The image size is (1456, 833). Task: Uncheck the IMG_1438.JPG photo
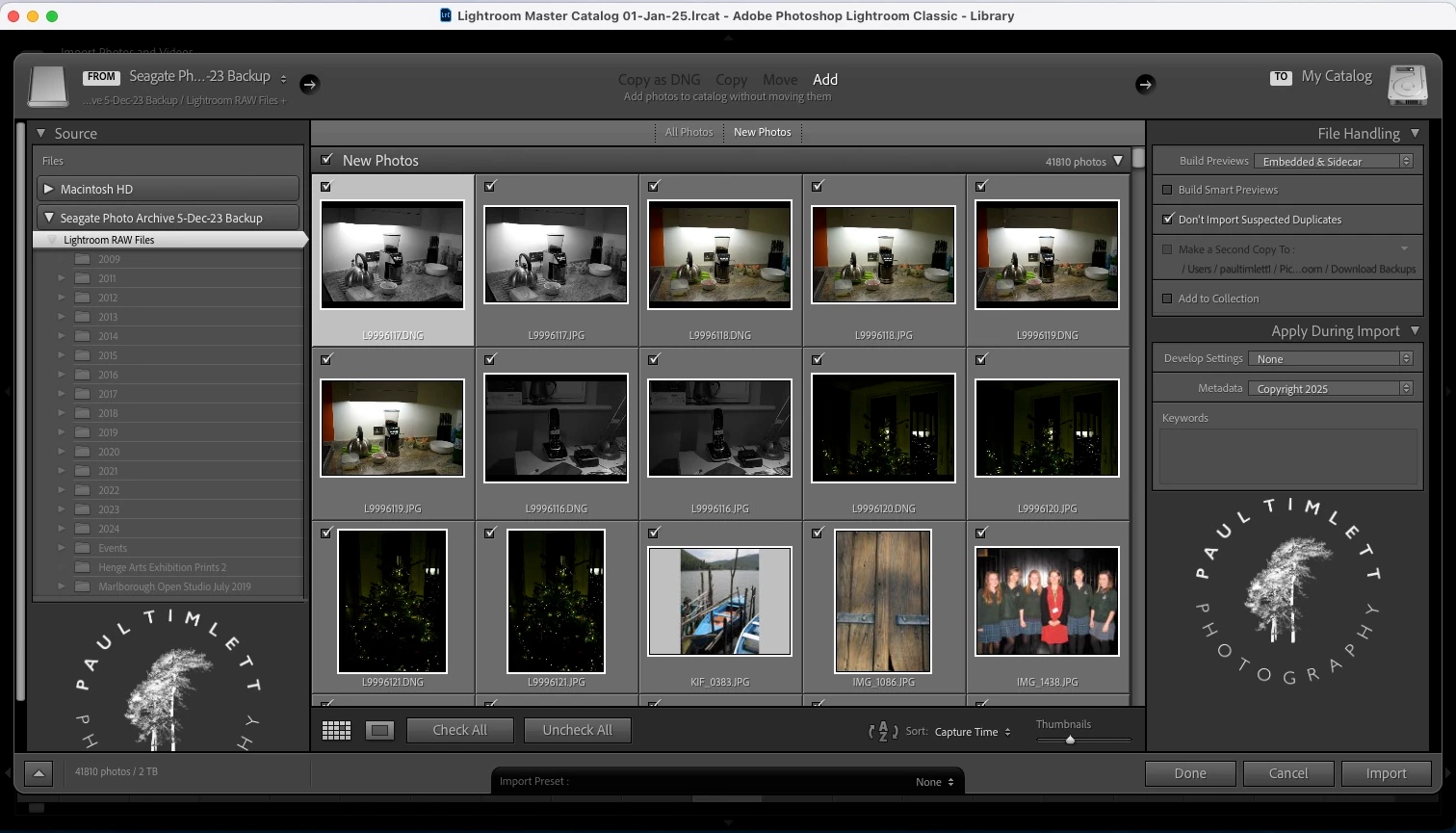pyautogui.click(x=981, y=534)
